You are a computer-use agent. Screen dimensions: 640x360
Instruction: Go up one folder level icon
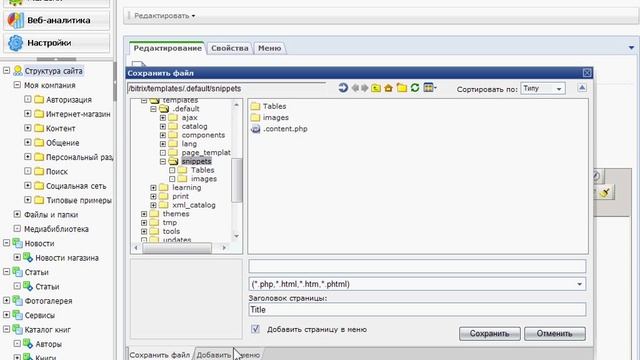point(376,88)
